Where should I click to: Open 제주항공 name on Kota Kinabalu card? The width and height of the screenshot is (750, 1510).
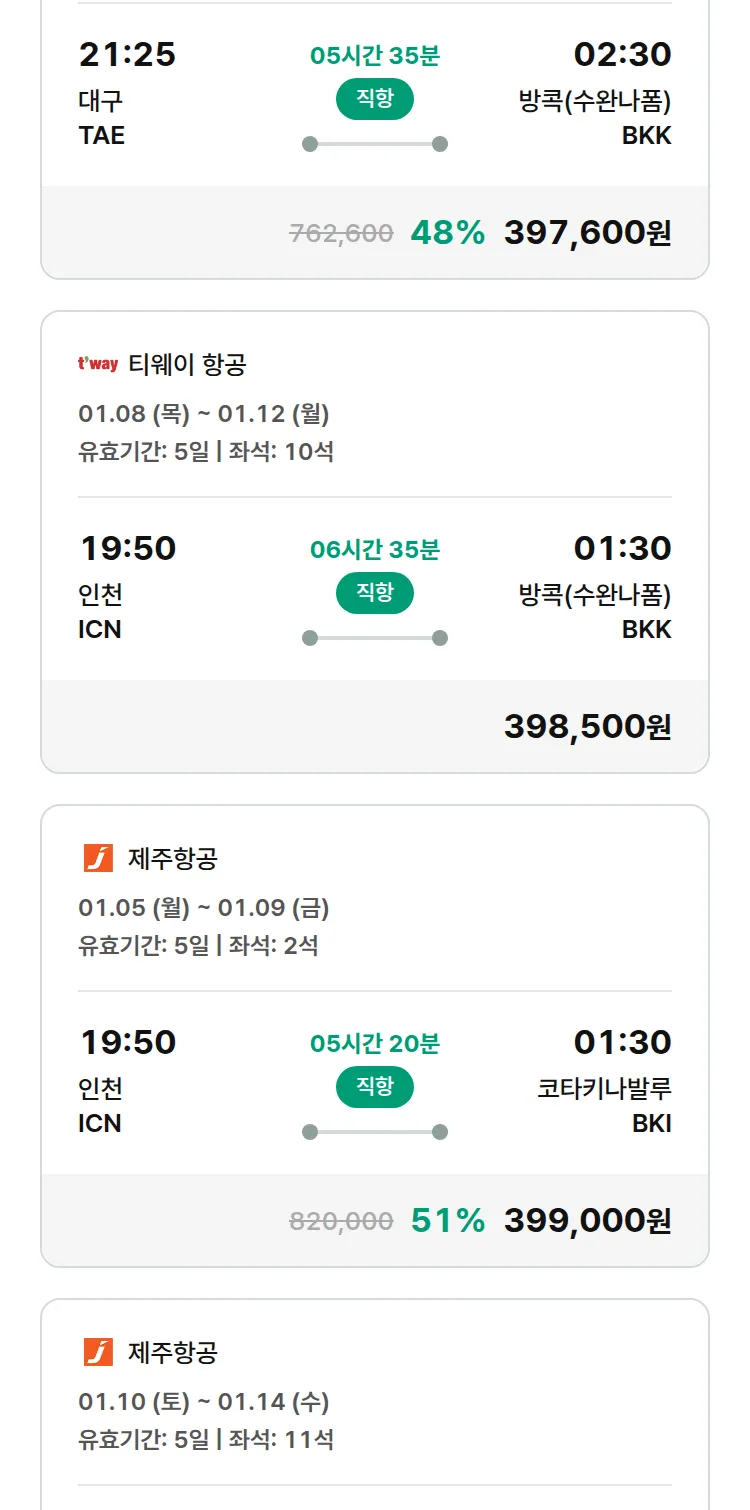[x=173, y=858]
